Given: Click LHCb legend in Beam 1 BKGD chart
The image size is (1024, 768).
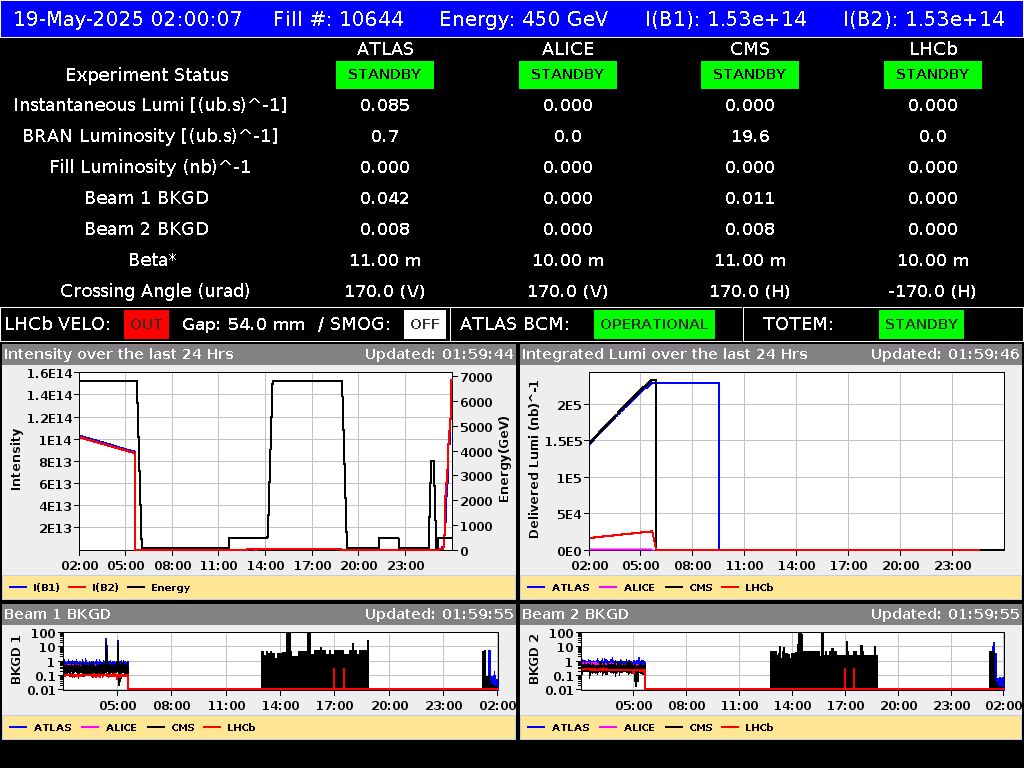Looking at the screenshot, I should point(230,727).
